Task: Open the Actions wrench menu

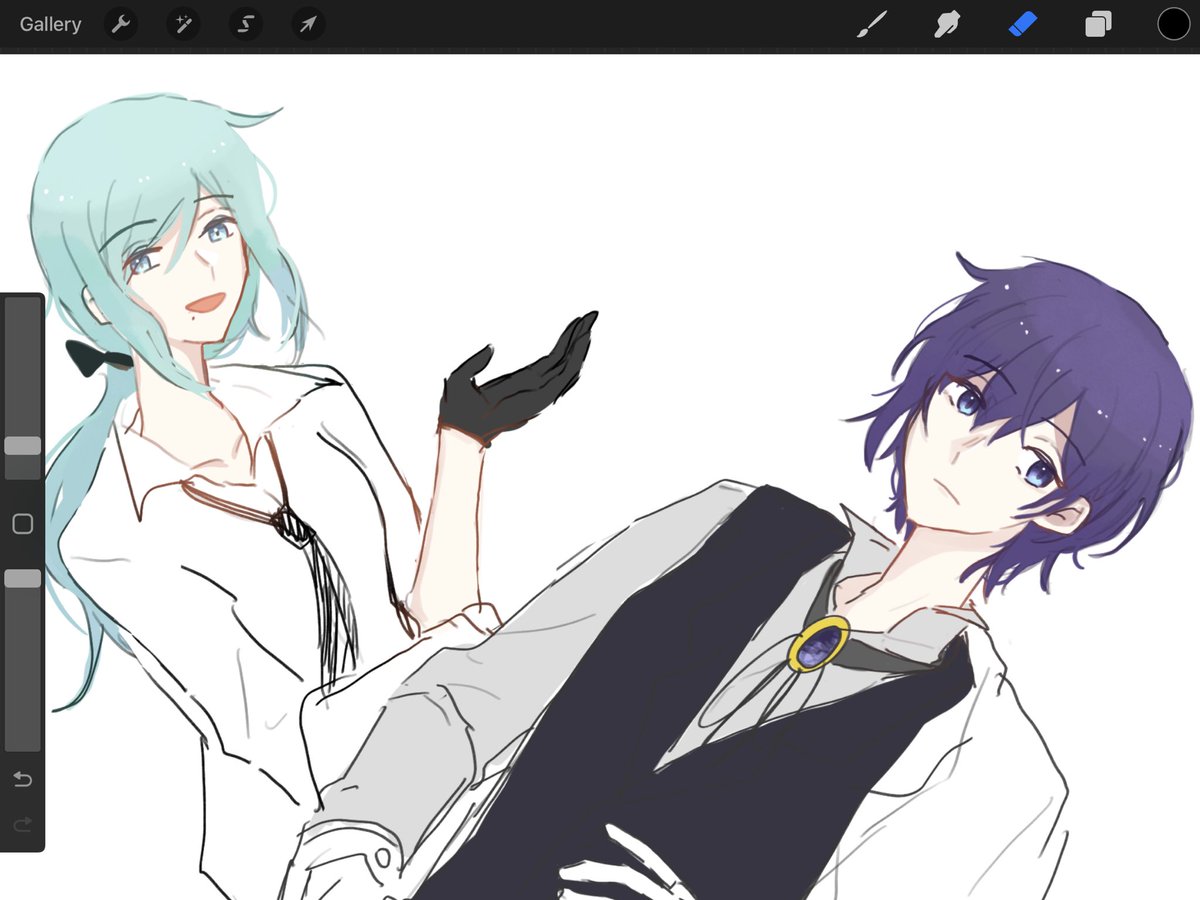Action: click(x=121, y=24)
